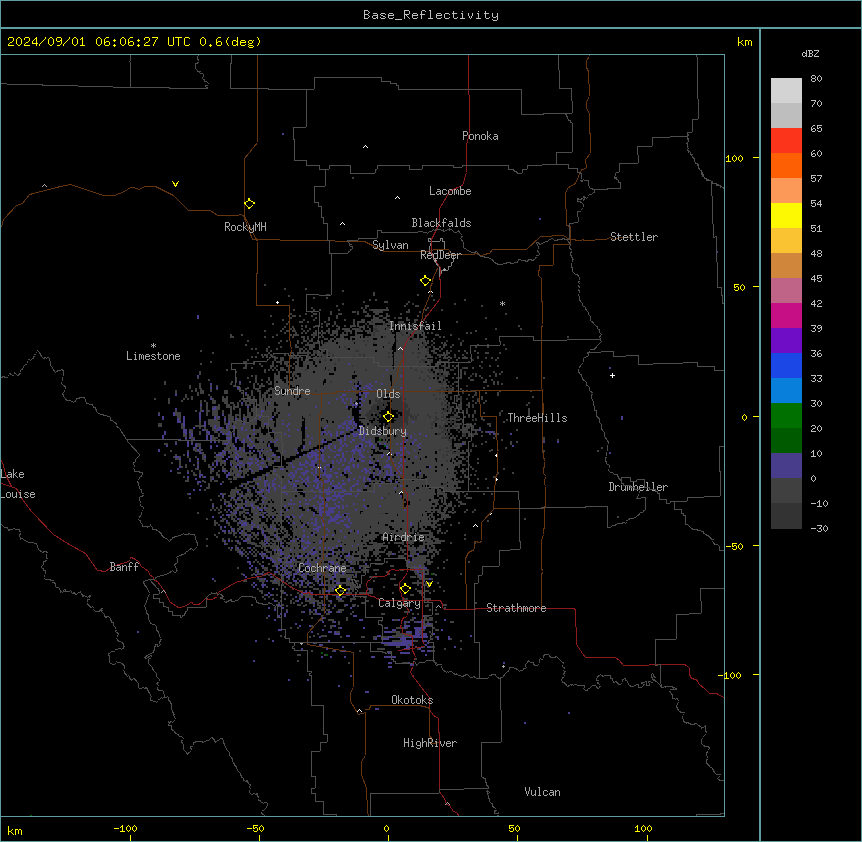The image size is (862, 842).
Task: Click the Olds label
Action: click(388, 394)
